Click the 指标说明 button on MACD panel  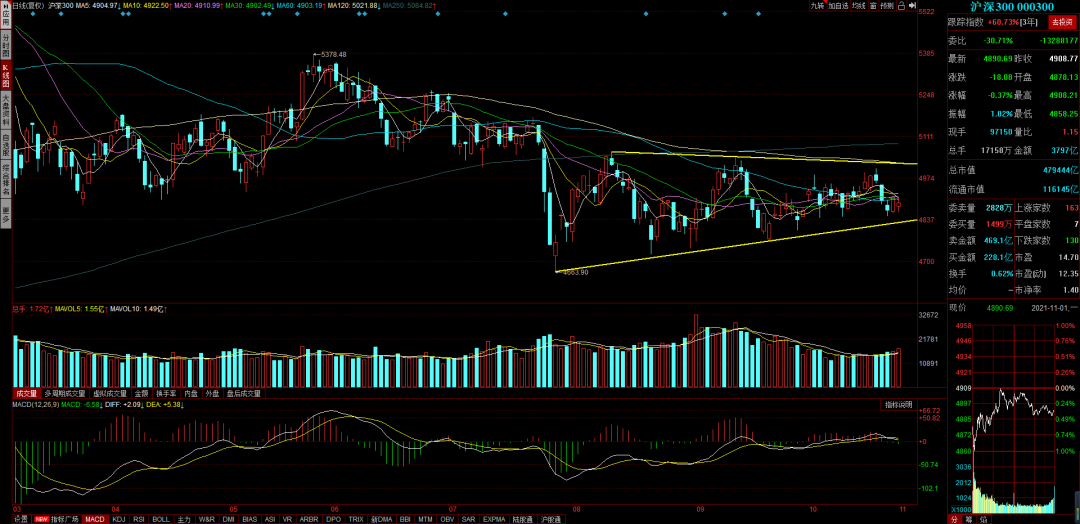point(899,405)
